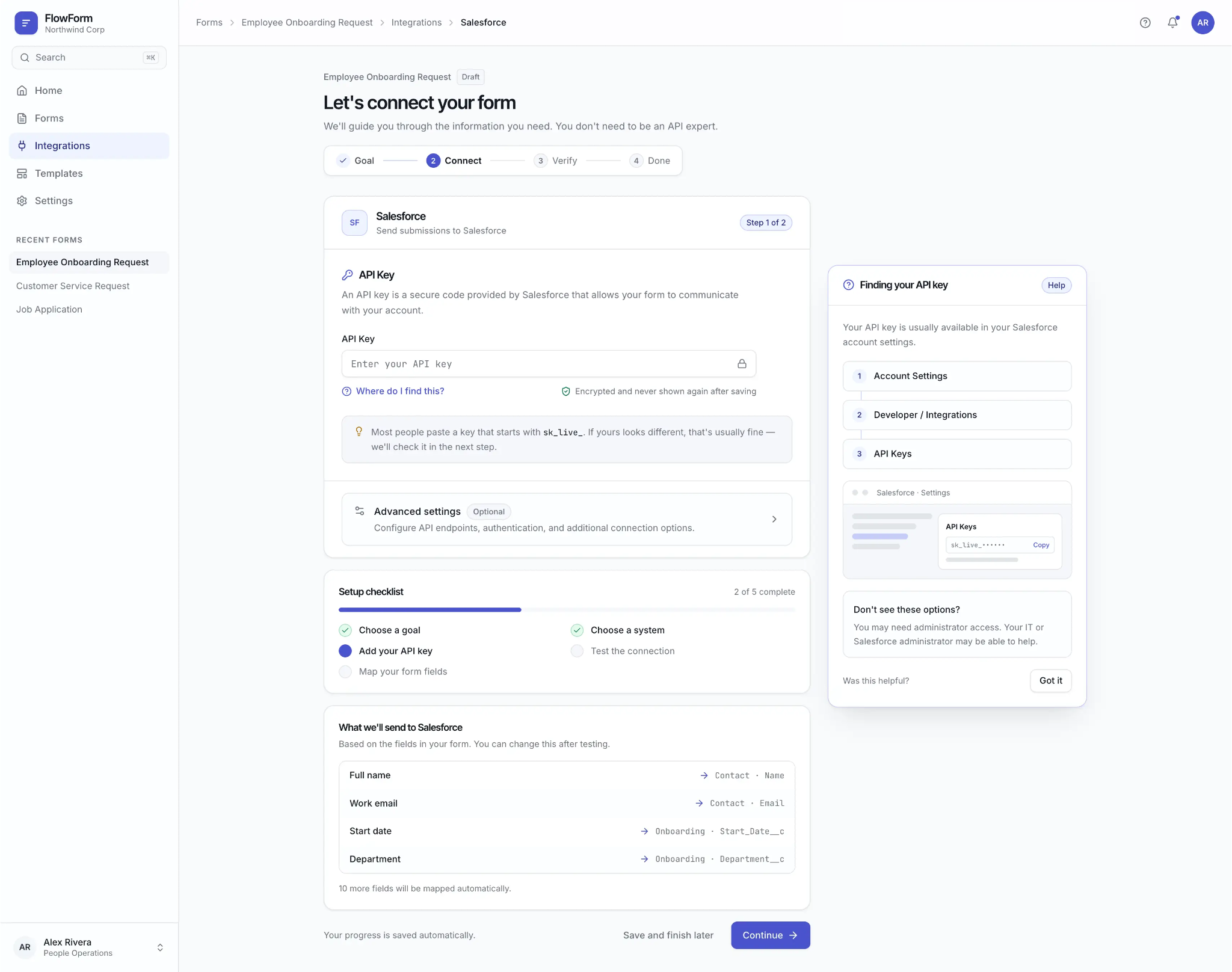
Task: Click the SF Salesforce logo badge
Action: click(x=354, y=223)
